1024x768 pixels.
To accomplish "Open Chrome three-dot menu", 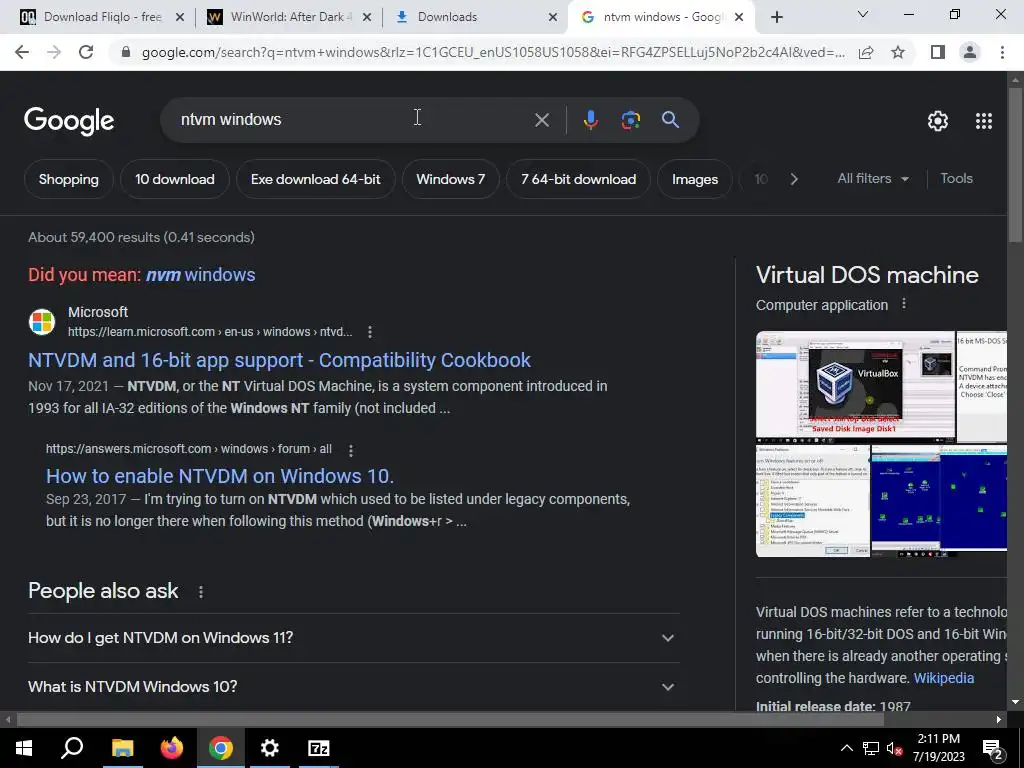I will (1002, 52).
